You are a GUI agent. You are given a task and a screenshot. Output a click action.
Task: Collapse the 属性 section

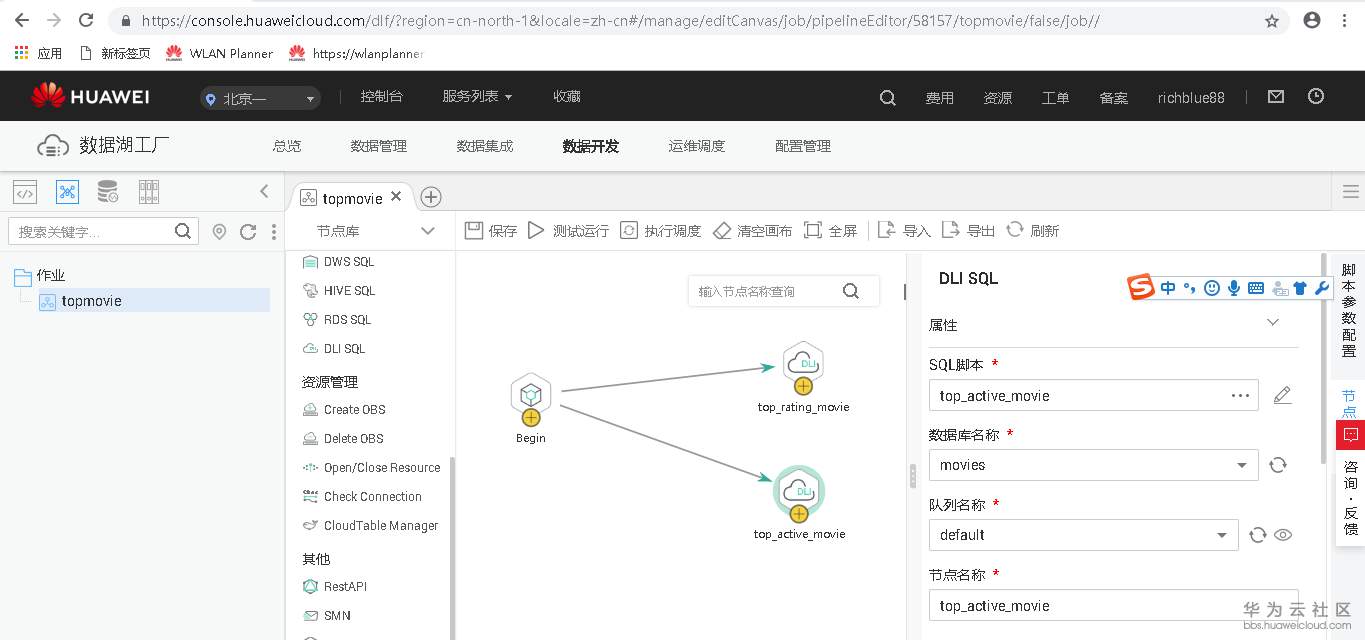1273,322
